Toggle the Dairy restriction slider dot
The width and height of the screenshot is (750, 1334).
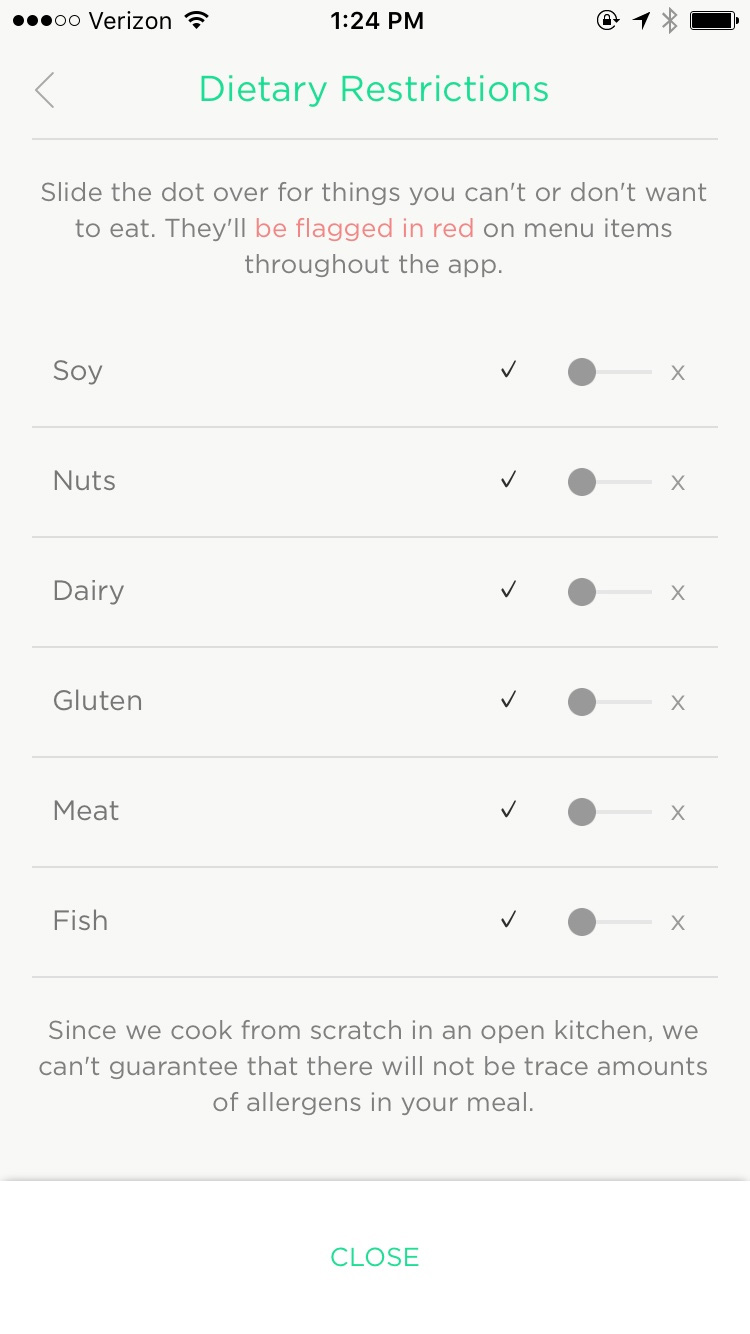point(582,593)
